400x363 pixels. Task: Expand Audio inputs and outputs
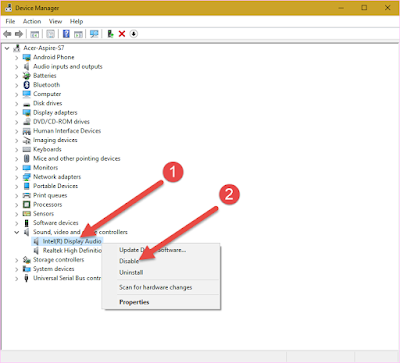pyautogui.click(x=16, y=67)
